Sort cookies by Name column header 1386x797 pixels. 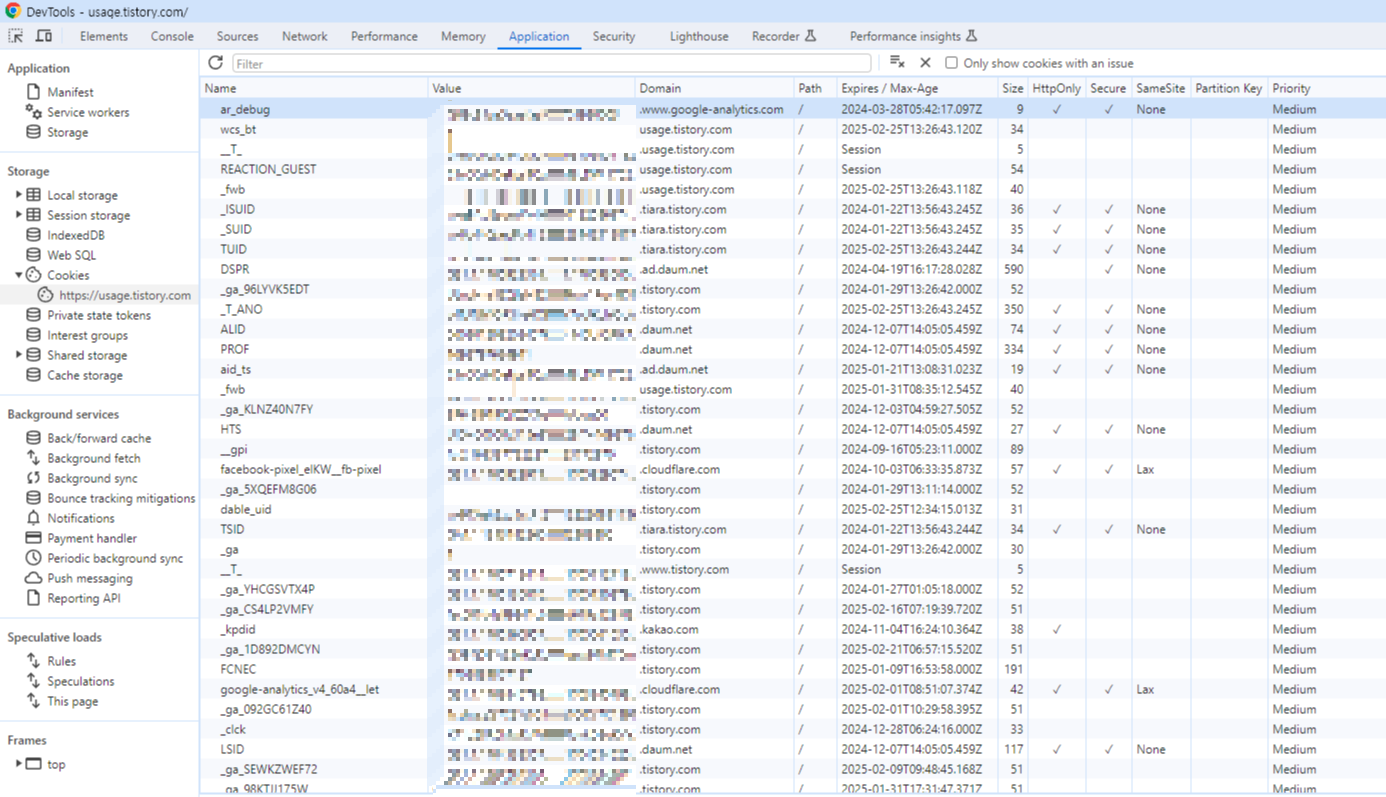pos(314,88)
